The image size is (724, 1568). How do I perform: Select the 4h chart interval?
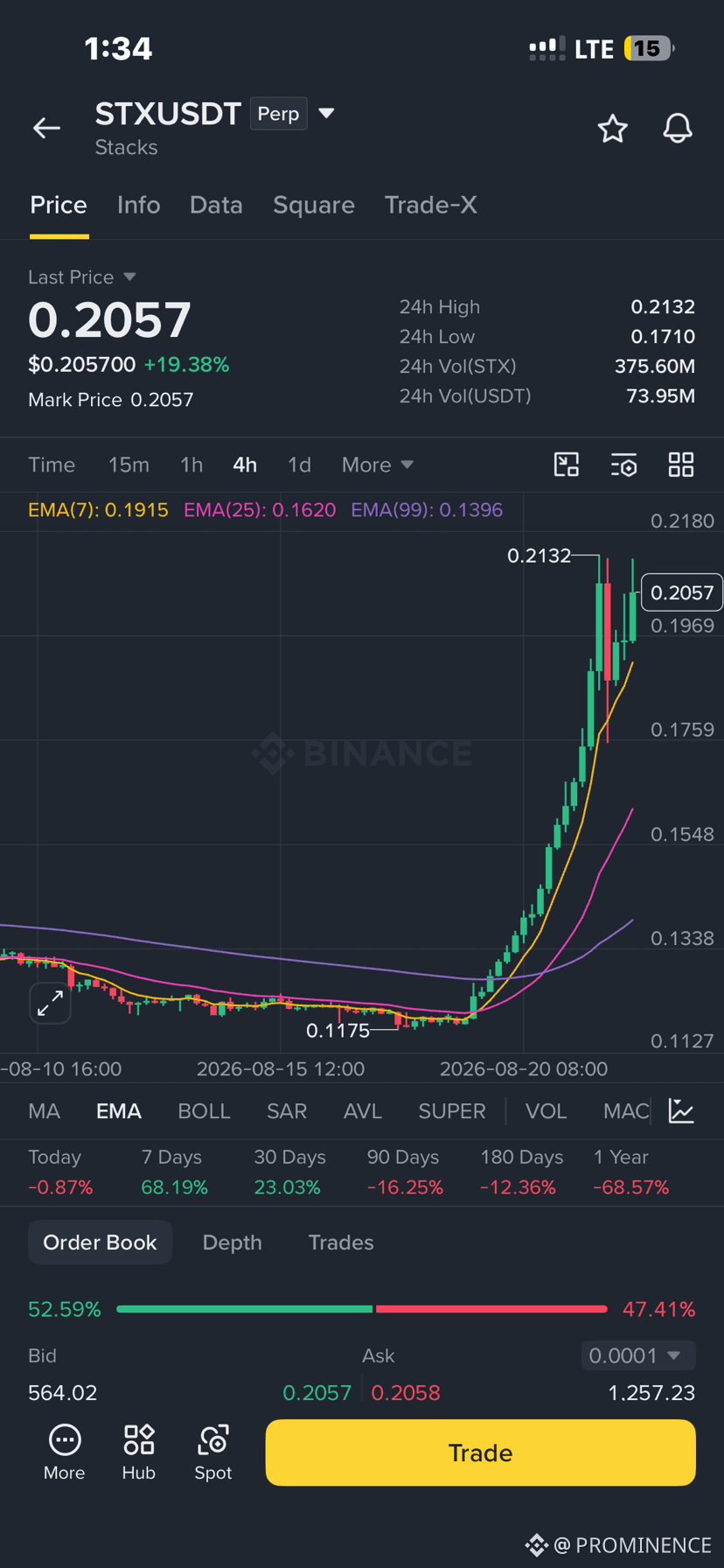[245, 465]
